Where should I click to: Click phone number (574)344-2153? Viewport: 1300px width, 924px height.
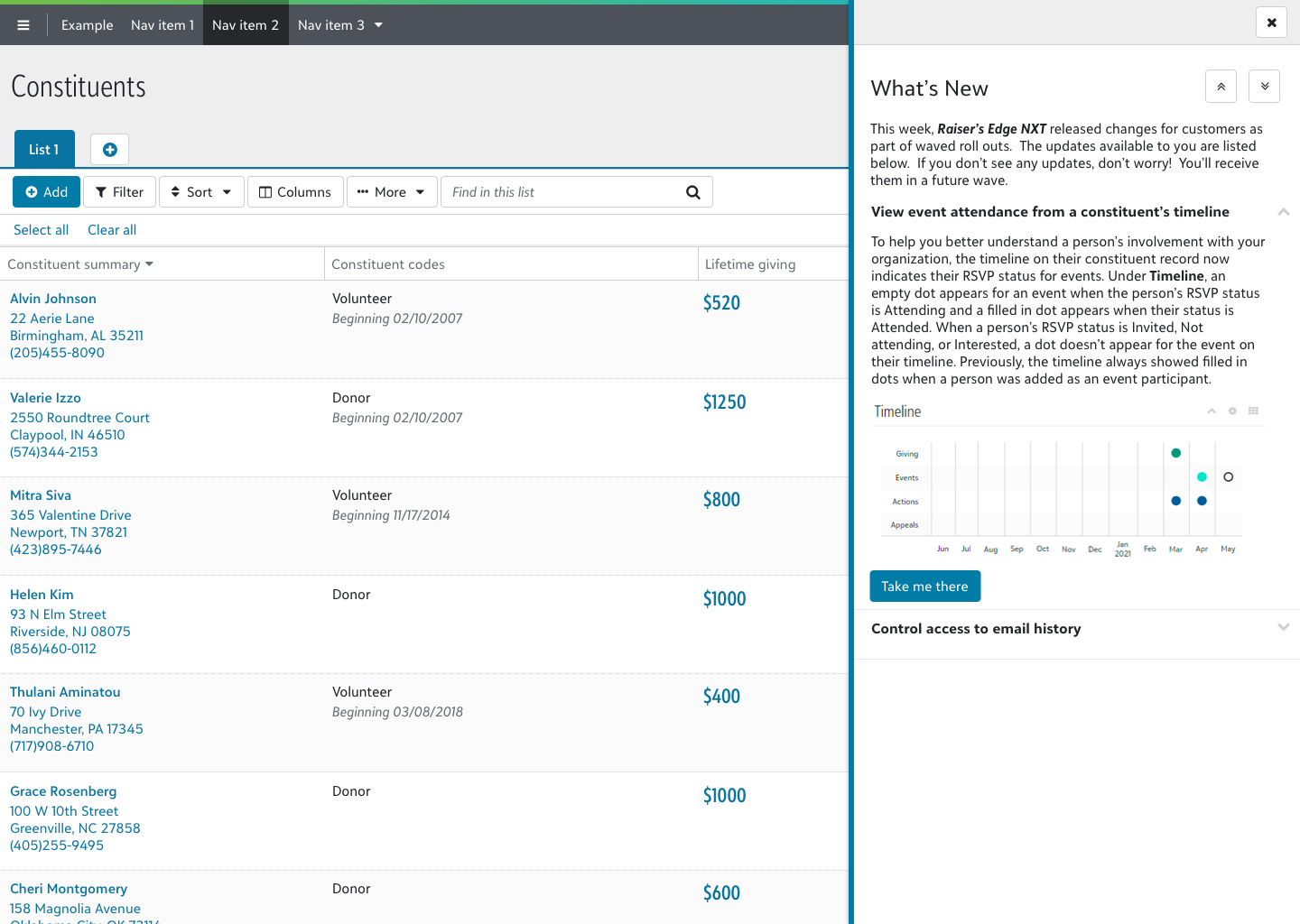(x=54, y=452)
